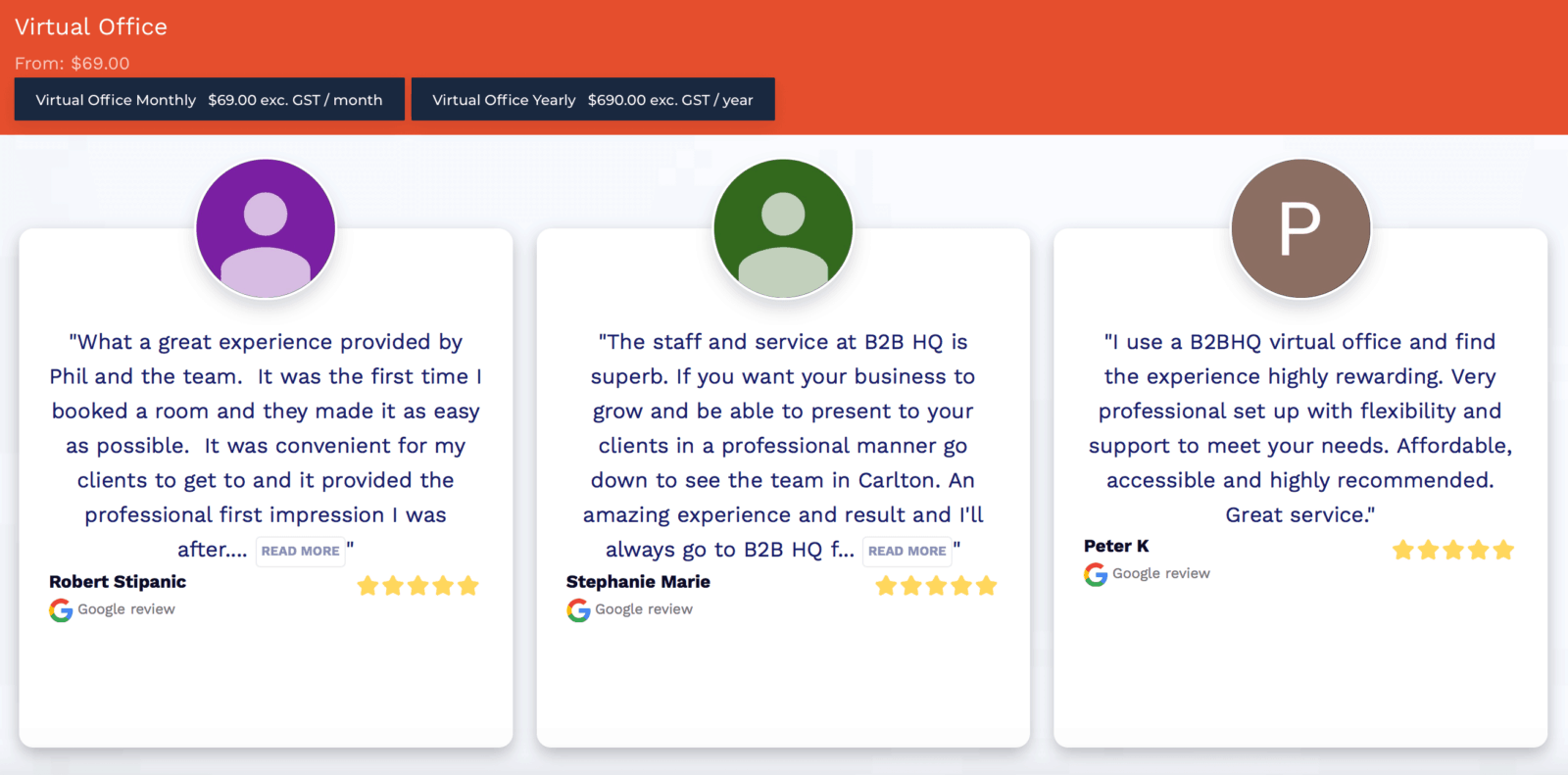
Task: Click the Google 'G' icon under Stephanie Marie
Action: (578, 609)
